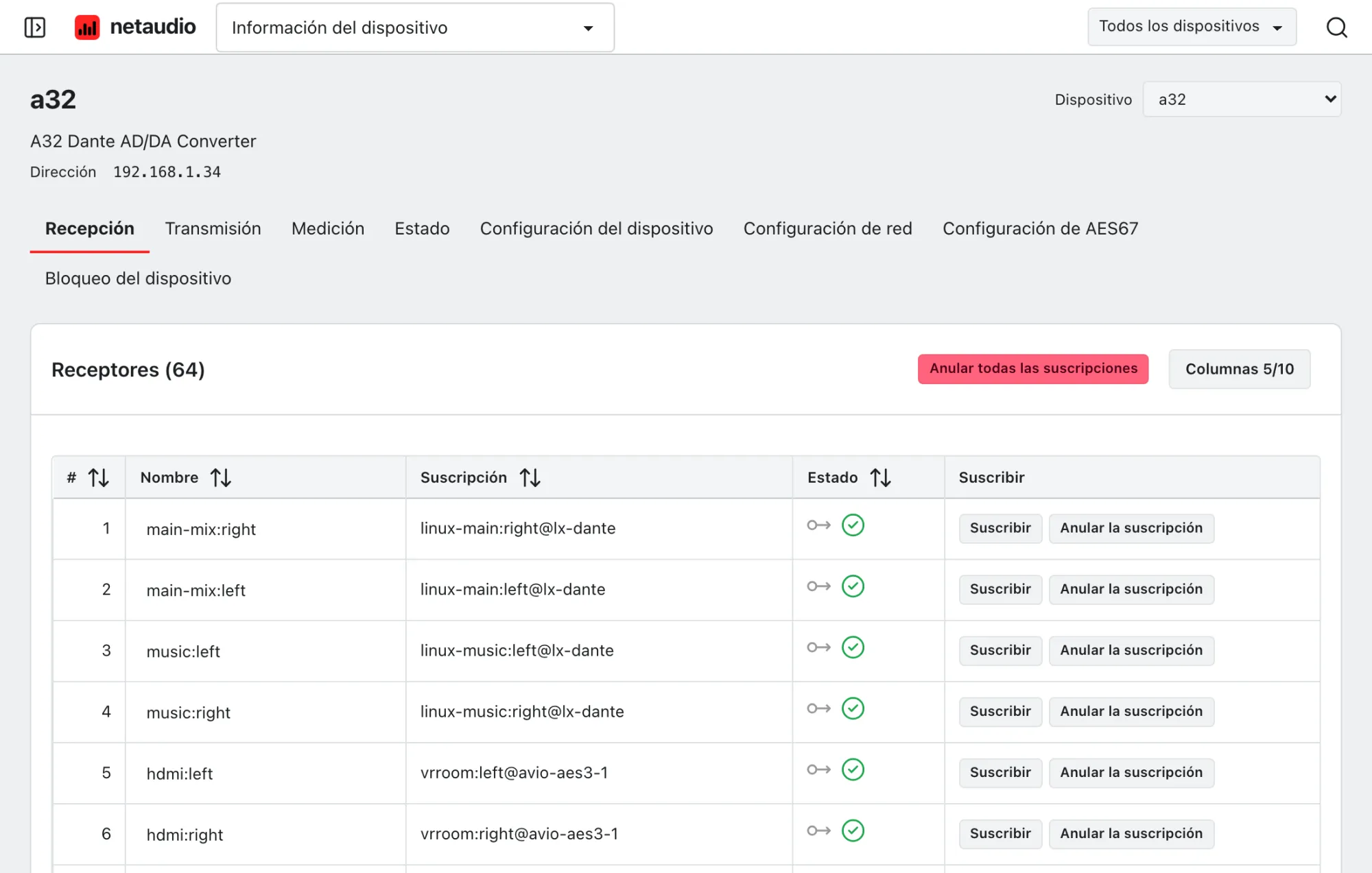Click the connection arrow icon for hdmi:left
Image resolution: width=1372 pixels, height=873 pixels.
819,769
